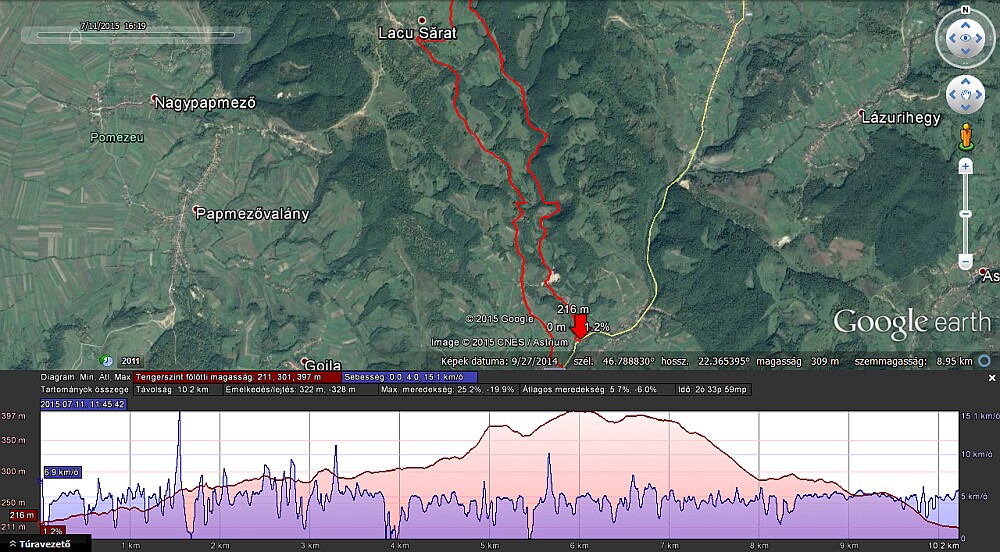Select the Lacu Sărat place marker
Image resolution: width=1000 pixels, height=552 pixels.
[x=421, y=20]
